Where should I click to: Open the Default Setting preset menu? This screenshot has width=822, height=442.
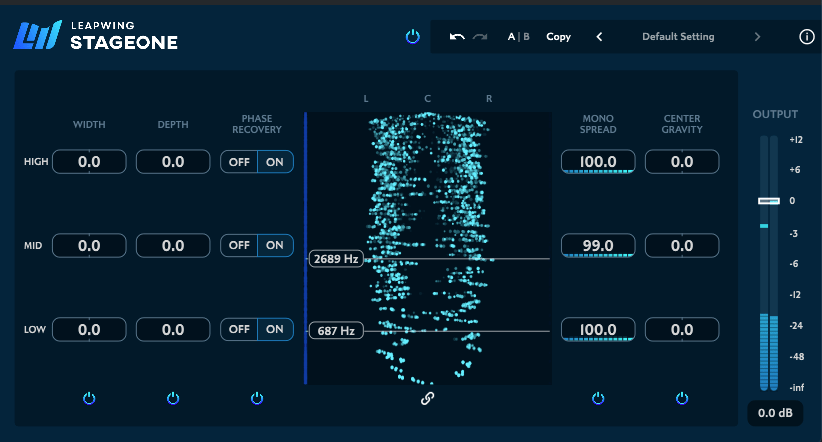pos(678,37)
